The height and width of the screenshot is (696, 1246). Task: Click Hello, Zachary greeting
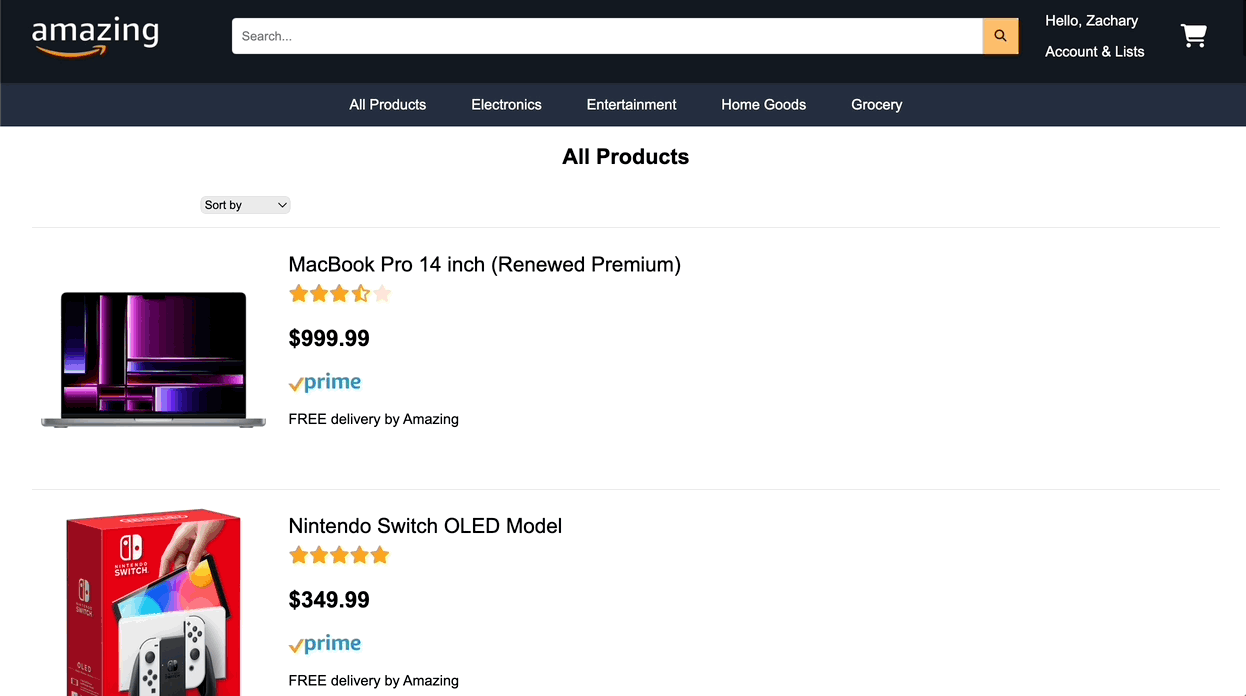[x=1091, y=21]
